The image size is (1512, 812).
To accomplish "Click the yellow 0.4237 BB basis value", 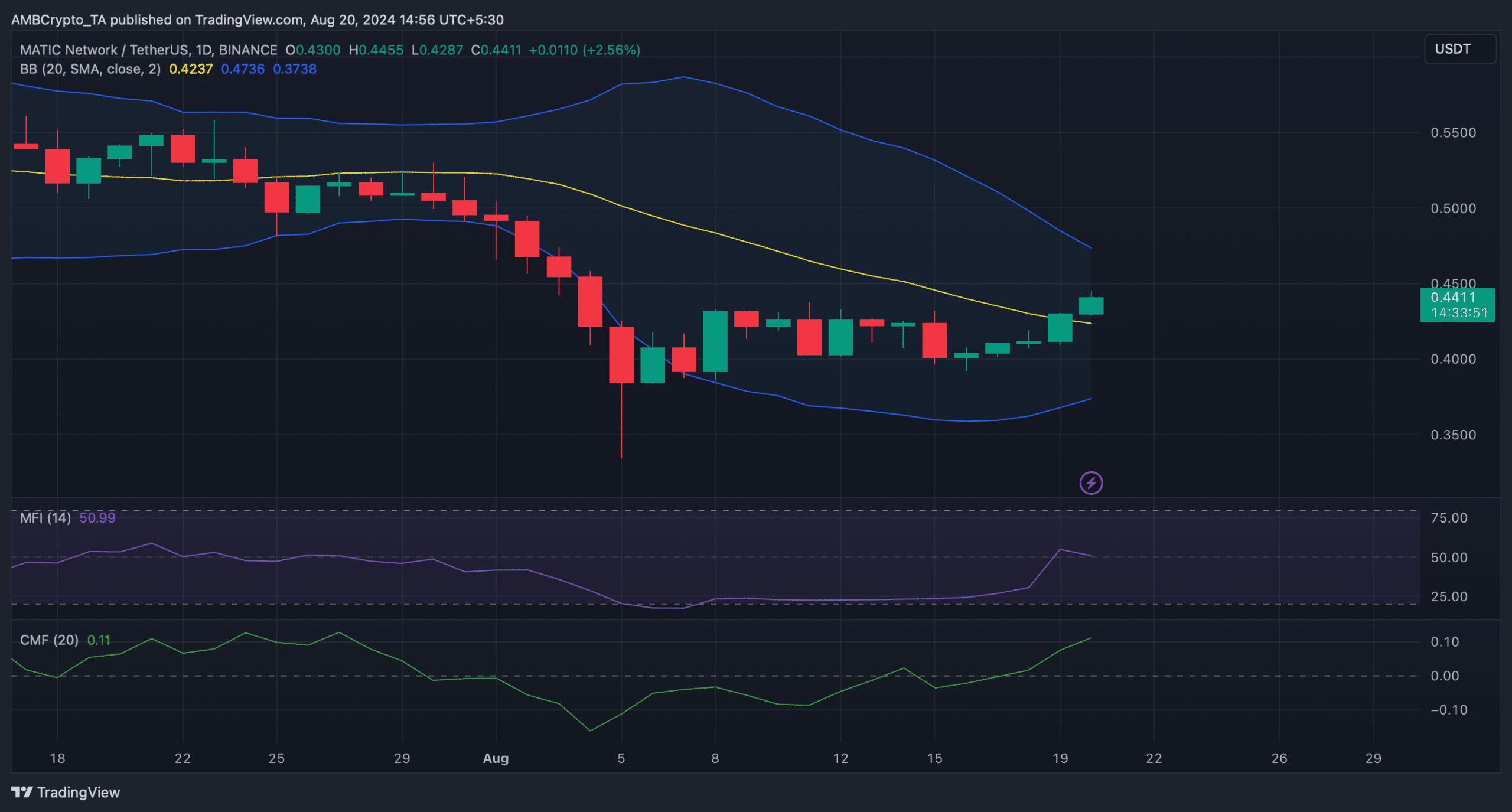I will [190, 69].
